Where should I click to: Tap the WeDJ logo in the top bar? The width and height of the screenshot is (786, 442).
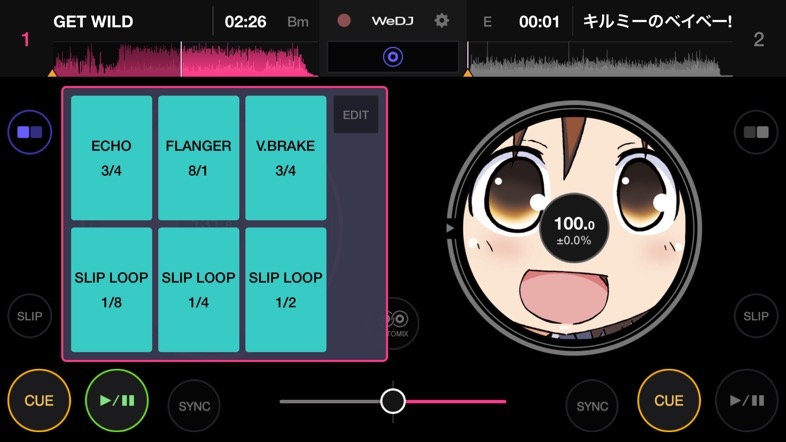coord(392,21)
